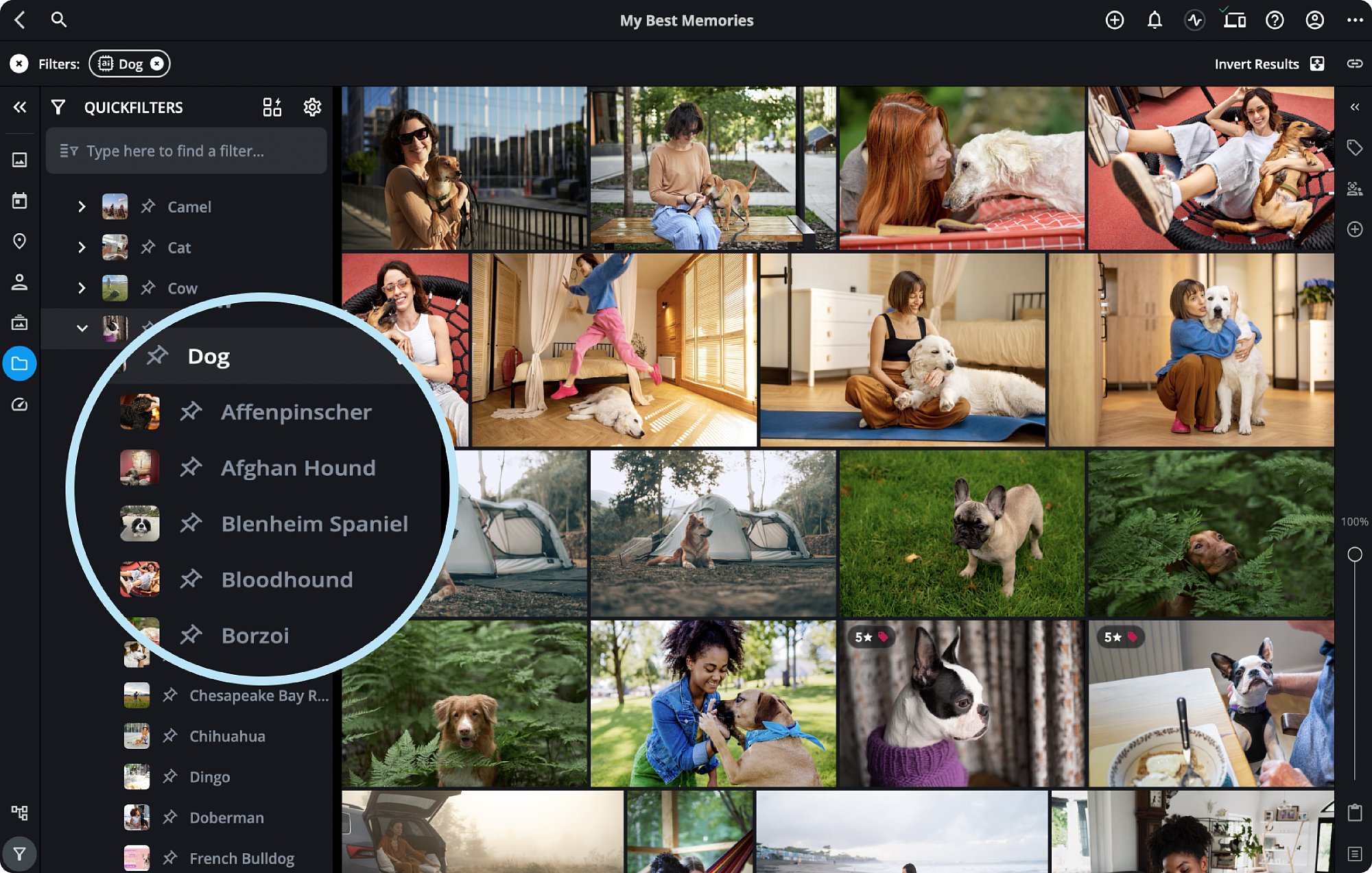Select the highlighted folder icon in sidebar

tap(20, 363)
